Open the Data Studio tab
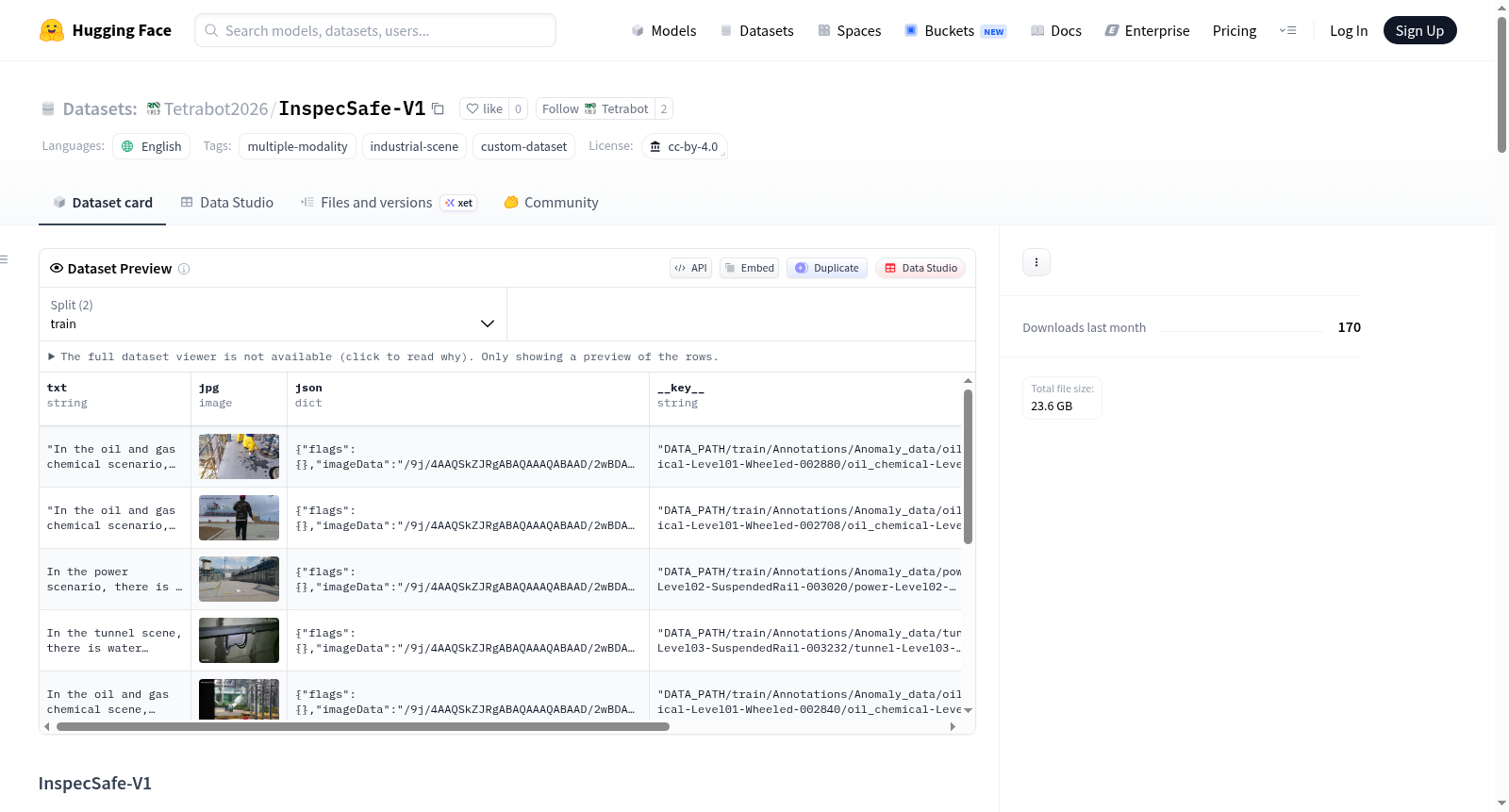Viewport: 1509px width, 812px height. (227, 202)
